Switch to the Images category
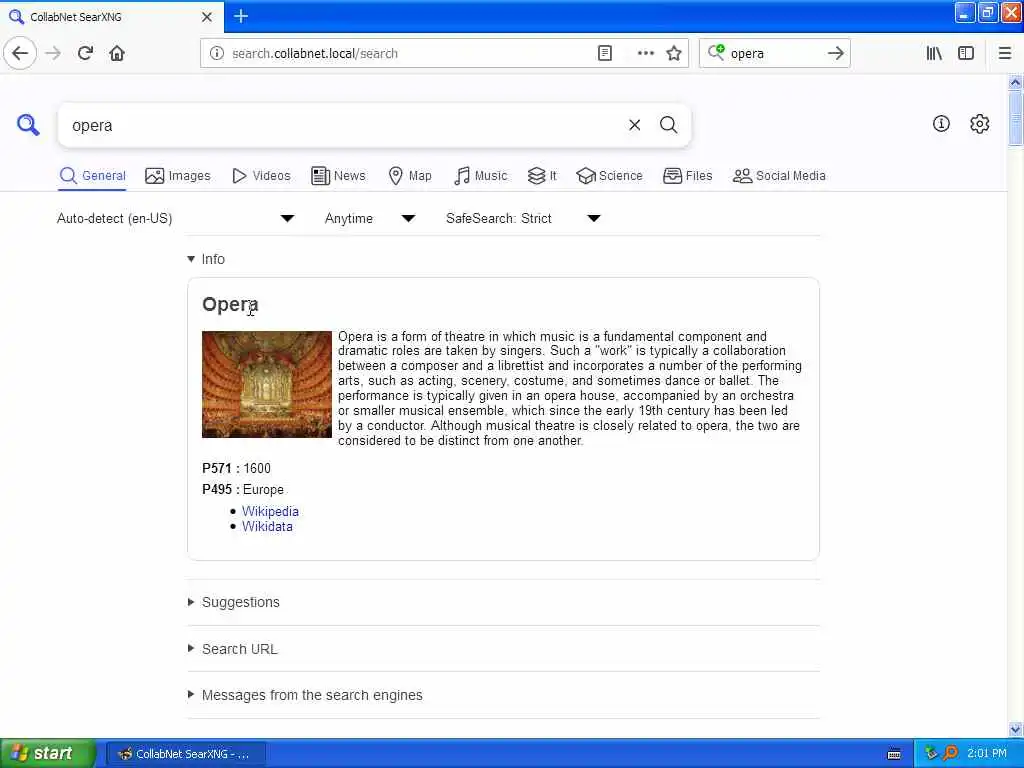The height and width of the screenshot is (768, 1024). 178,176
